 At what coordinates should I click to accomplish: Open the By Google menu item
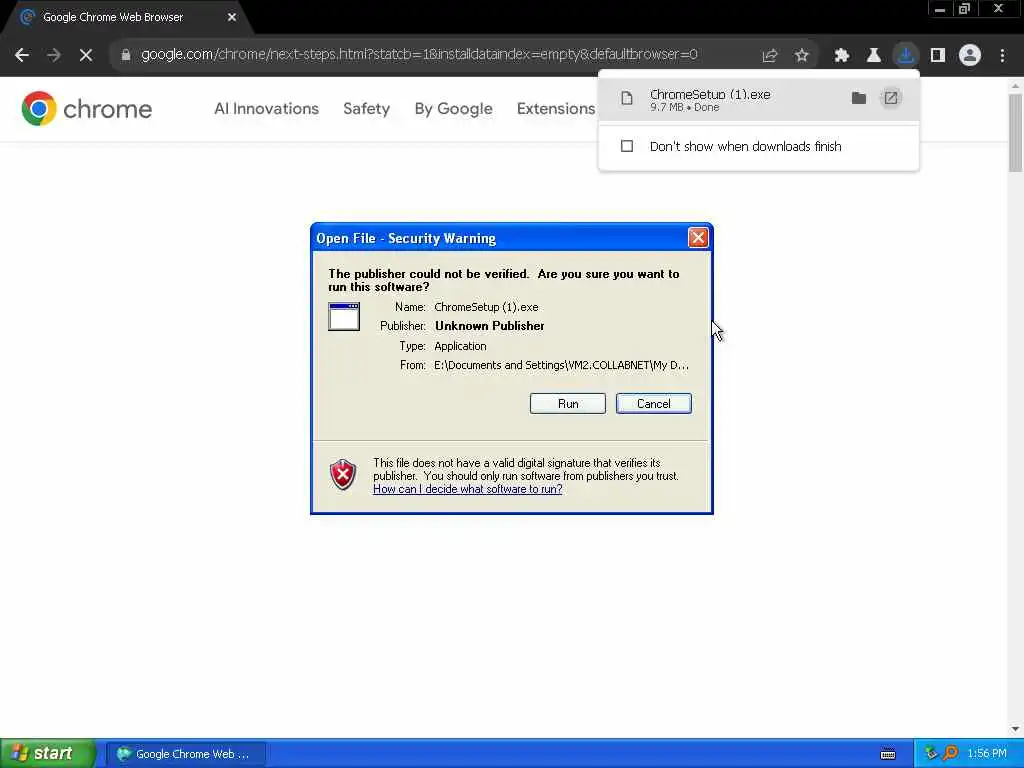(453, 109)
